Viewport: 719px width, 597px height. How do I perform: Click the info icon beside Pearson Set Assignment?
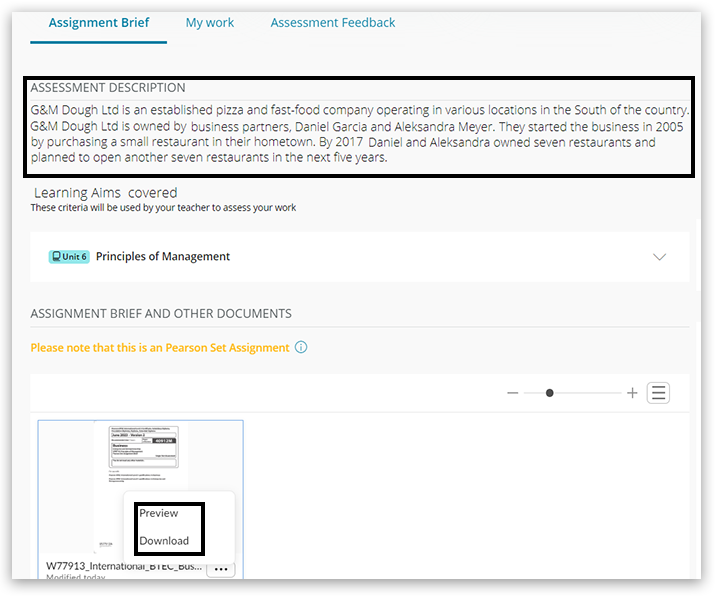pos(301,348)
